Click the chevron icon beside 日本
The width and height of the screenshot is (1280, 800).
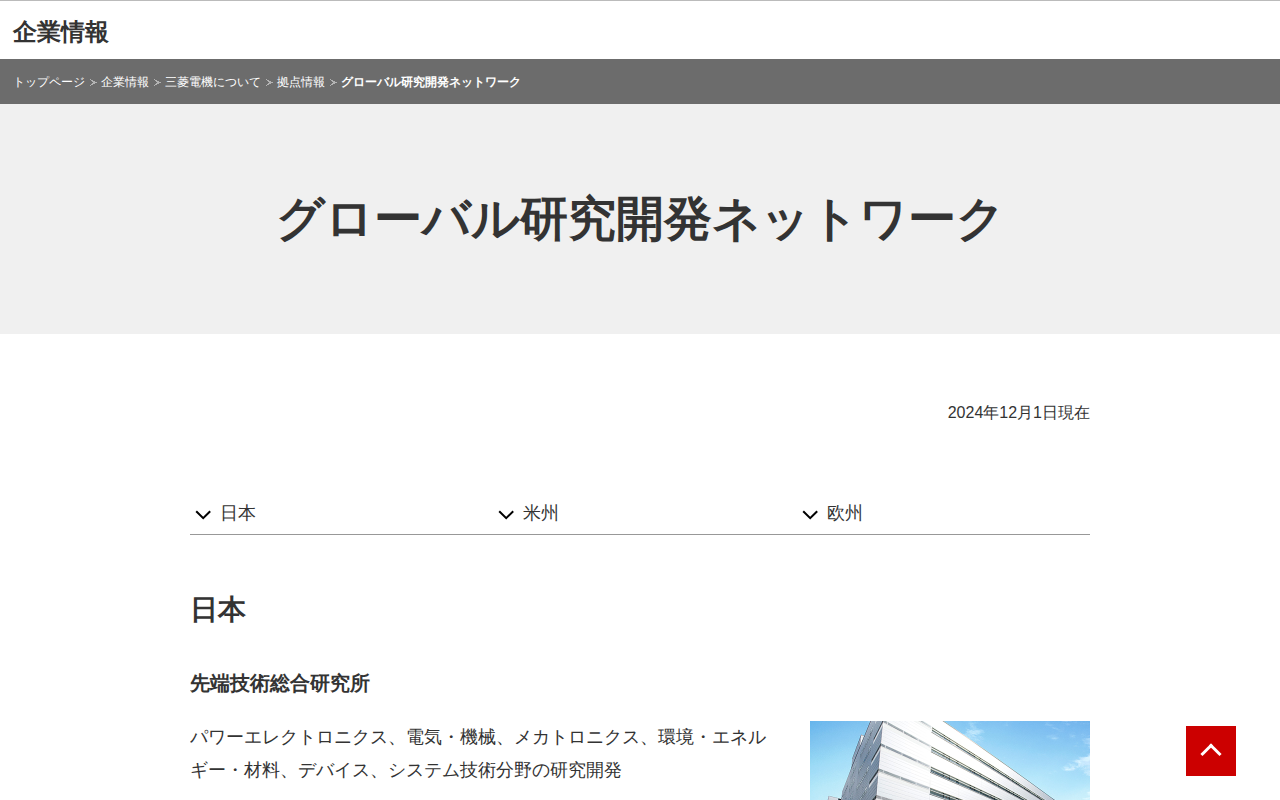[x=202, y=514]
